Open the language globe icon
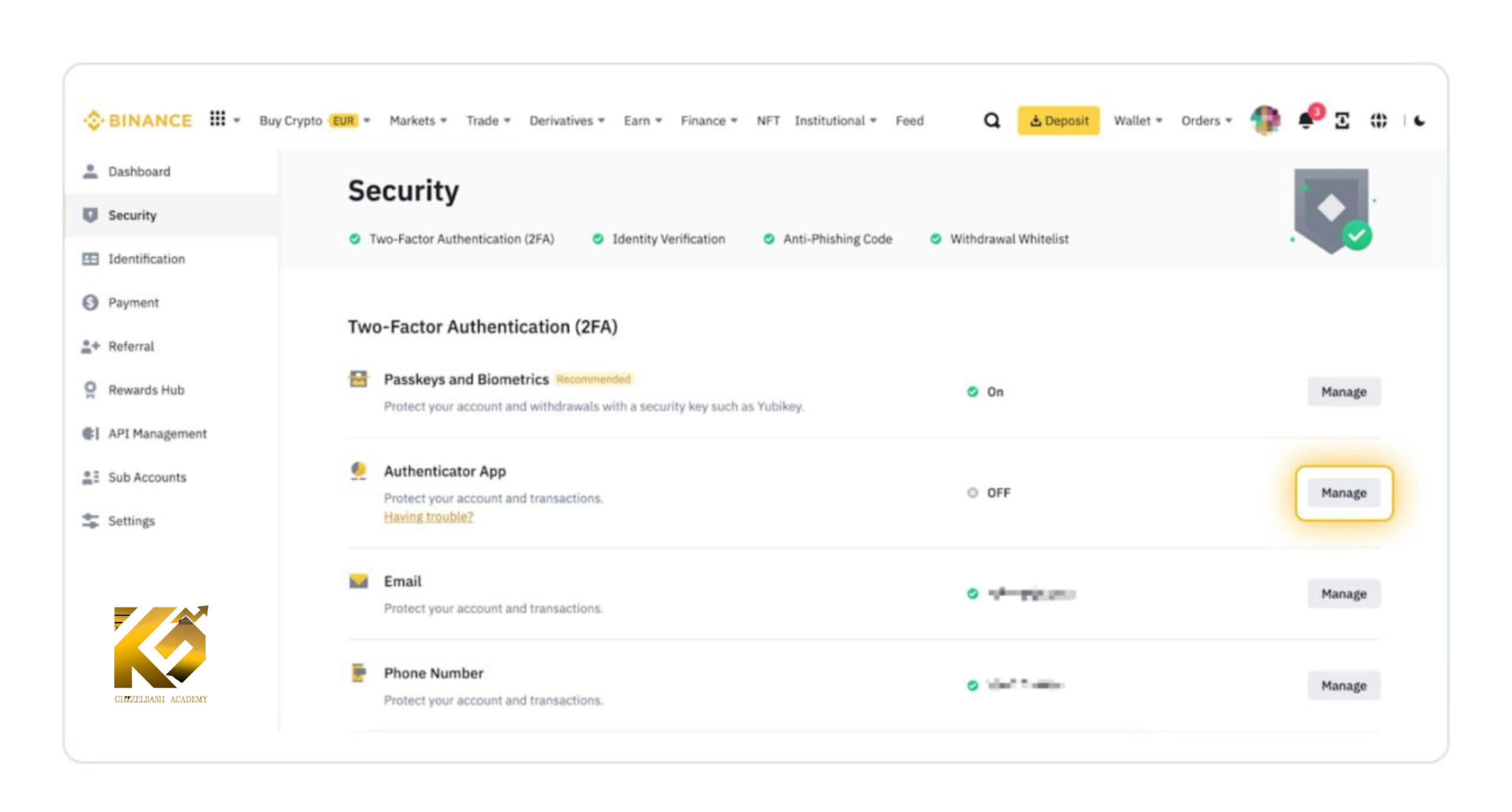Viewport: 1512px width, 812px height. pyautogui.click(x=1379, y=121)
